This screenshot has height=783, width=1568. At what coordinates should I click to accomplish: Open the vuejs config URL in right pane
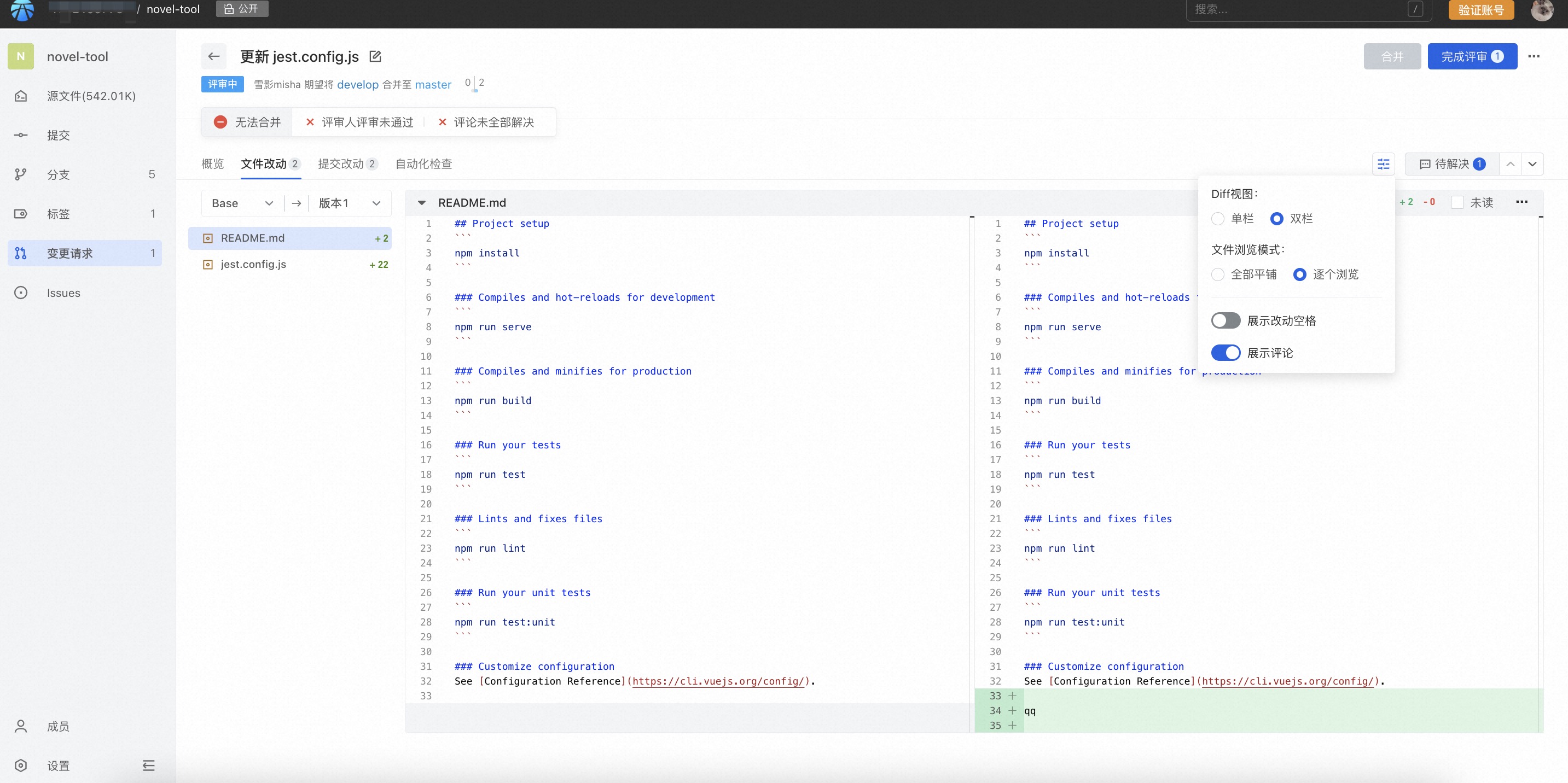point(1287,681)
